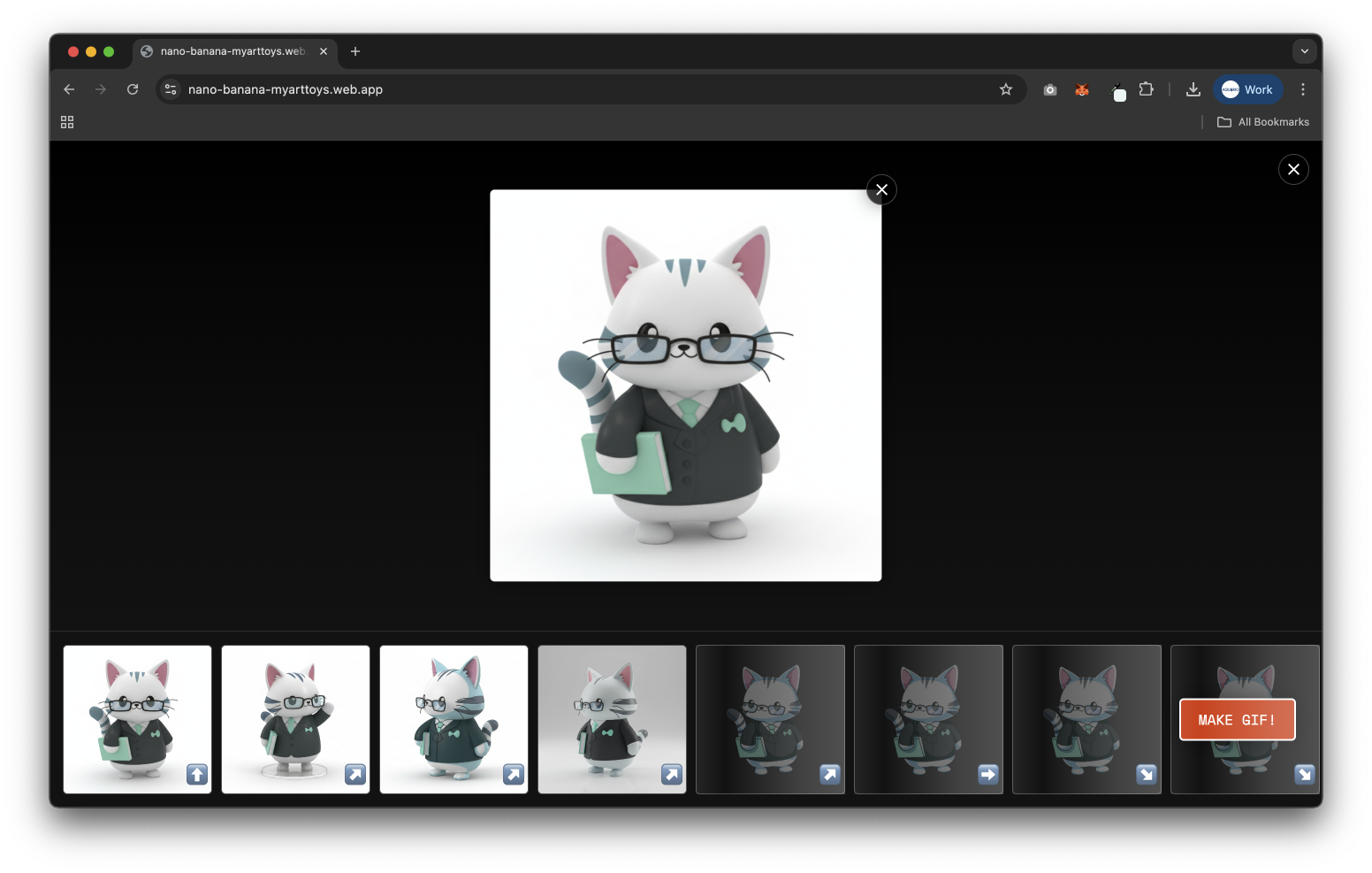Select the dimmed thumbnail with right arrow
Screen dimensions: 1372x873
(928, 719)
